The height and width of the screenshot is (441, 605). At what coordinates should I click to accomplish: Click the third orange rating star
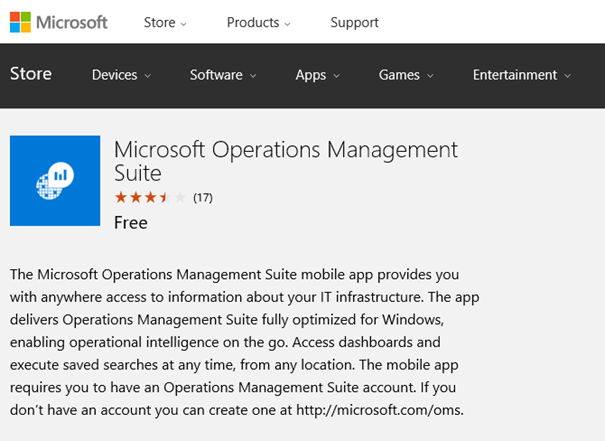(x=150, y=197)
